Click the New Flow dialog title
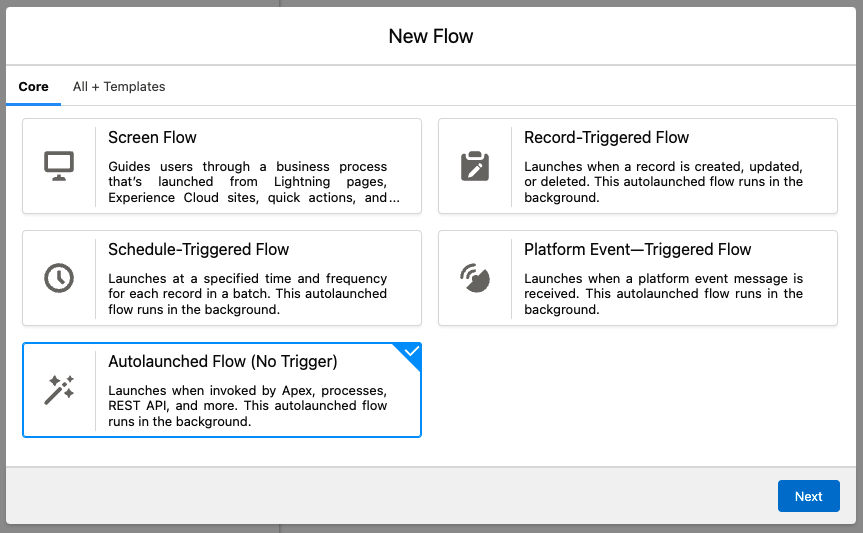This screenshot has width=863, height=533. pos(431,36)
